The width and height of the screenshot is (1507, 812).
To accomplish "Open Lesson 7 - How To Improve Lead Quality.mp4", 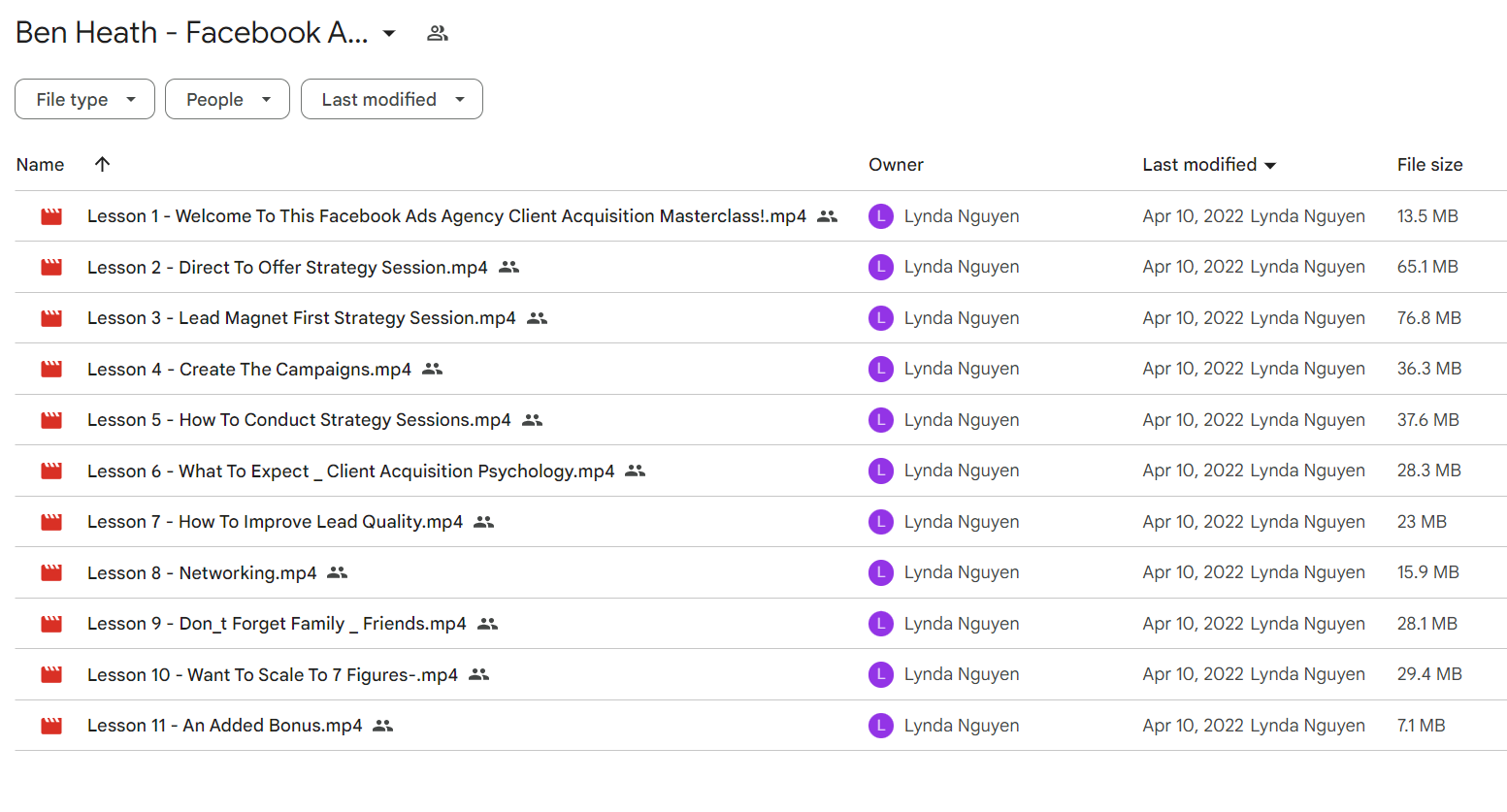I will coord(275,522).
